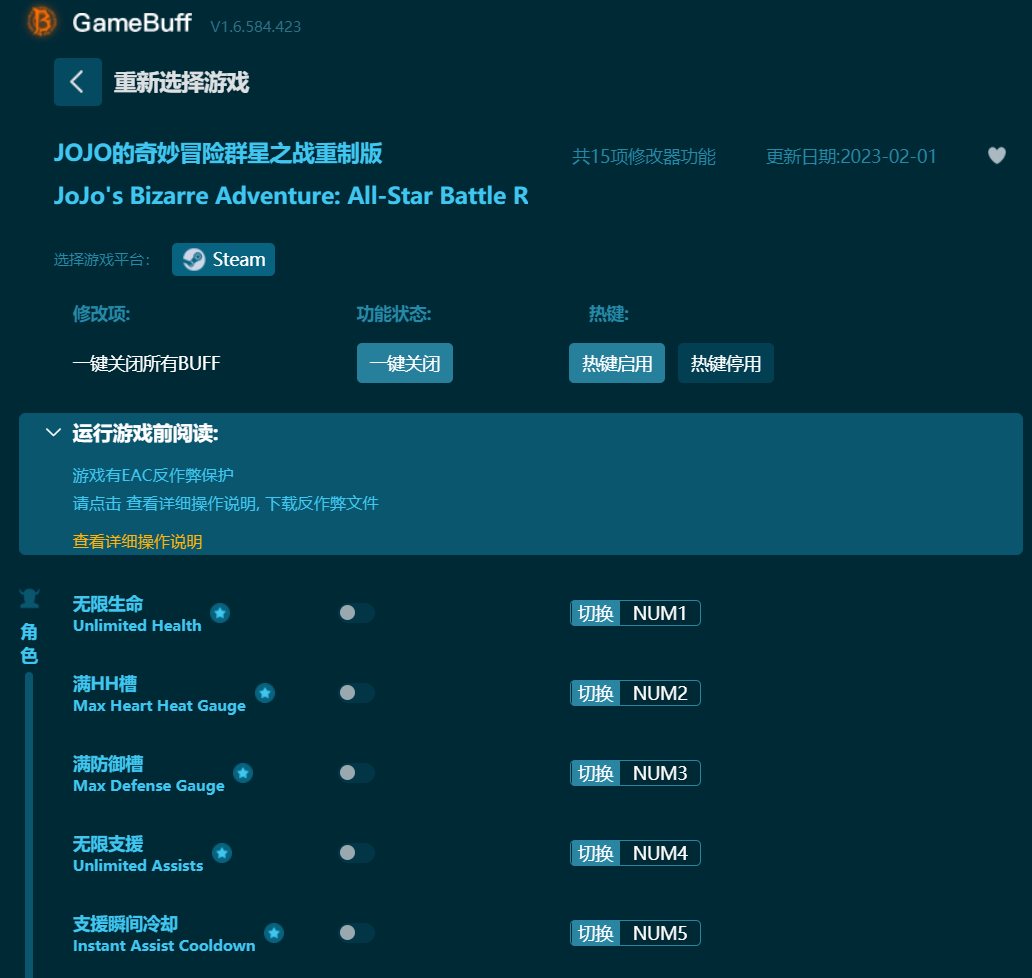Screen dimensions: 1032x978
Task: Click star icon beside Max Defense Gauge
Action: [243, 773]
